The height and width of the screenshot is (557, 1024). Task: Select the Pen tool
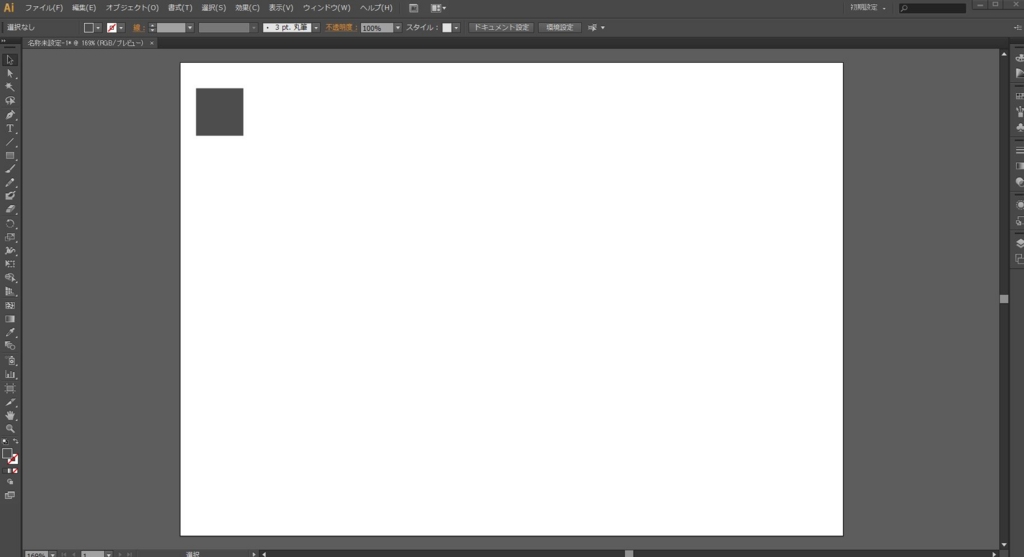10,115
